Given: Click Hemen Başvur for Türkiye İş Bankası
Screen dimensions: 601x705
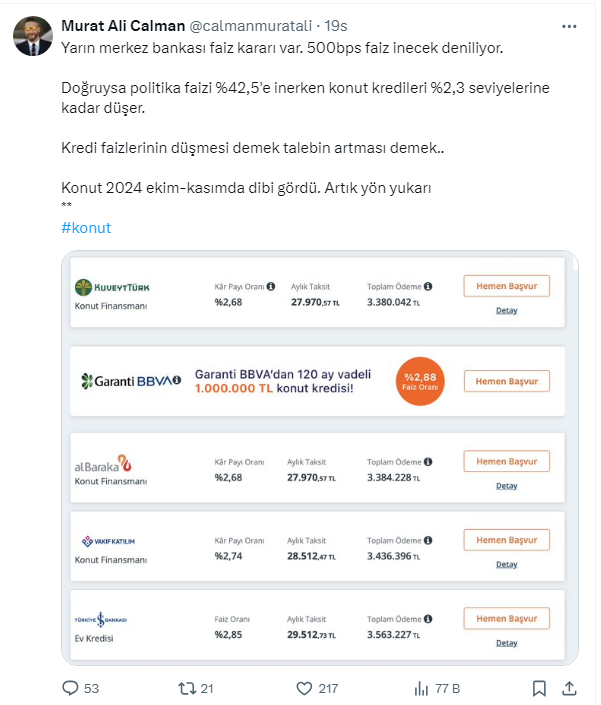Looking at the screenshot, I should (506, 618).
